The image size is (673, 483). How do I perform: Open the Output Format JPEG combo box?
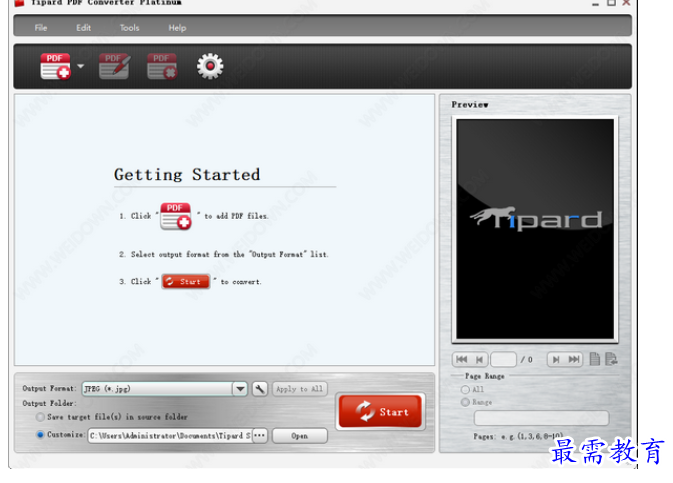164,389
